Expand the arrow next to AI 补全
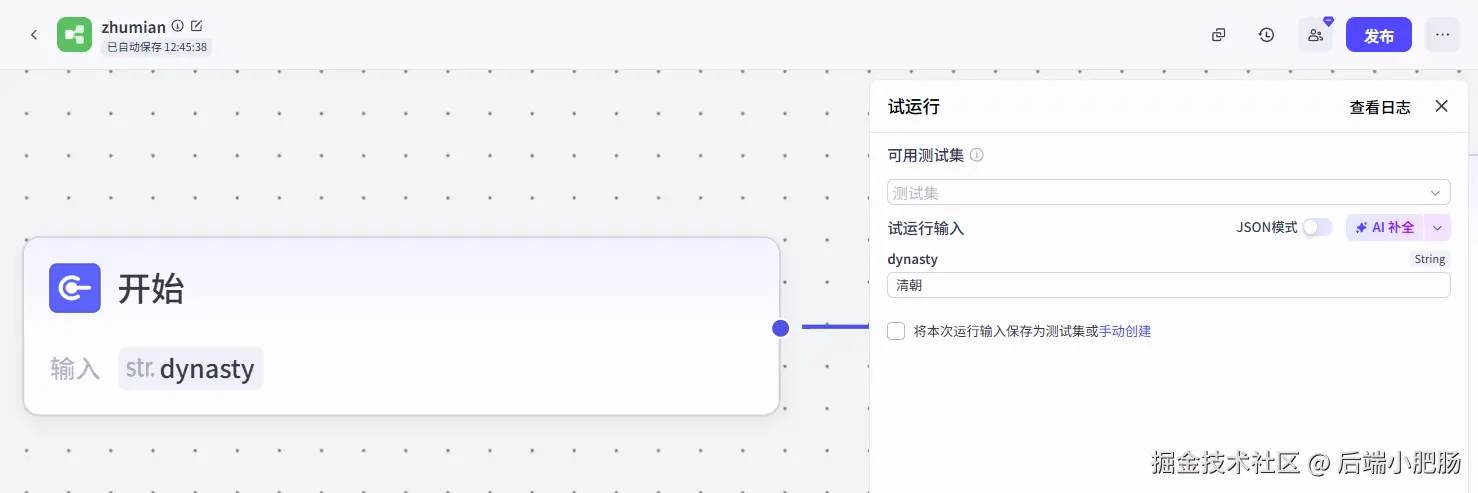Viewport: 1478px width, 493px height. pyautogui.click(x=1438, y=227)
